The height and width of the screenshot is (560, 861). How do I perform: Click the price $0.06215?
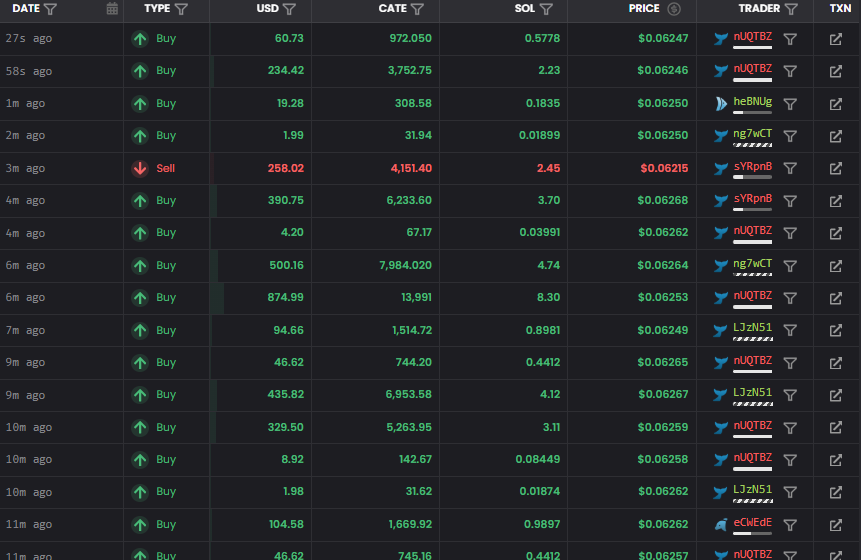664,169
